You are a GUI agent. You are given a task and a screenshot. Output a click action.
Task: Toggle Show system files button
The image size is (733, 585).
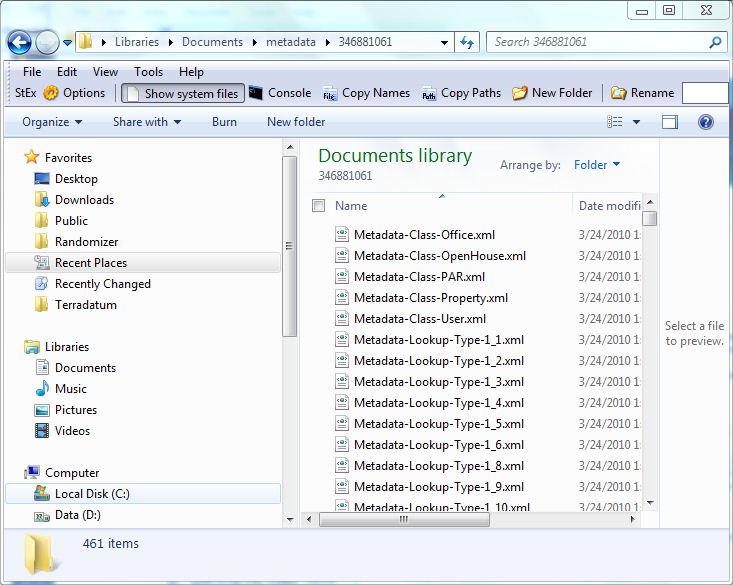click(x=183, y=94)
